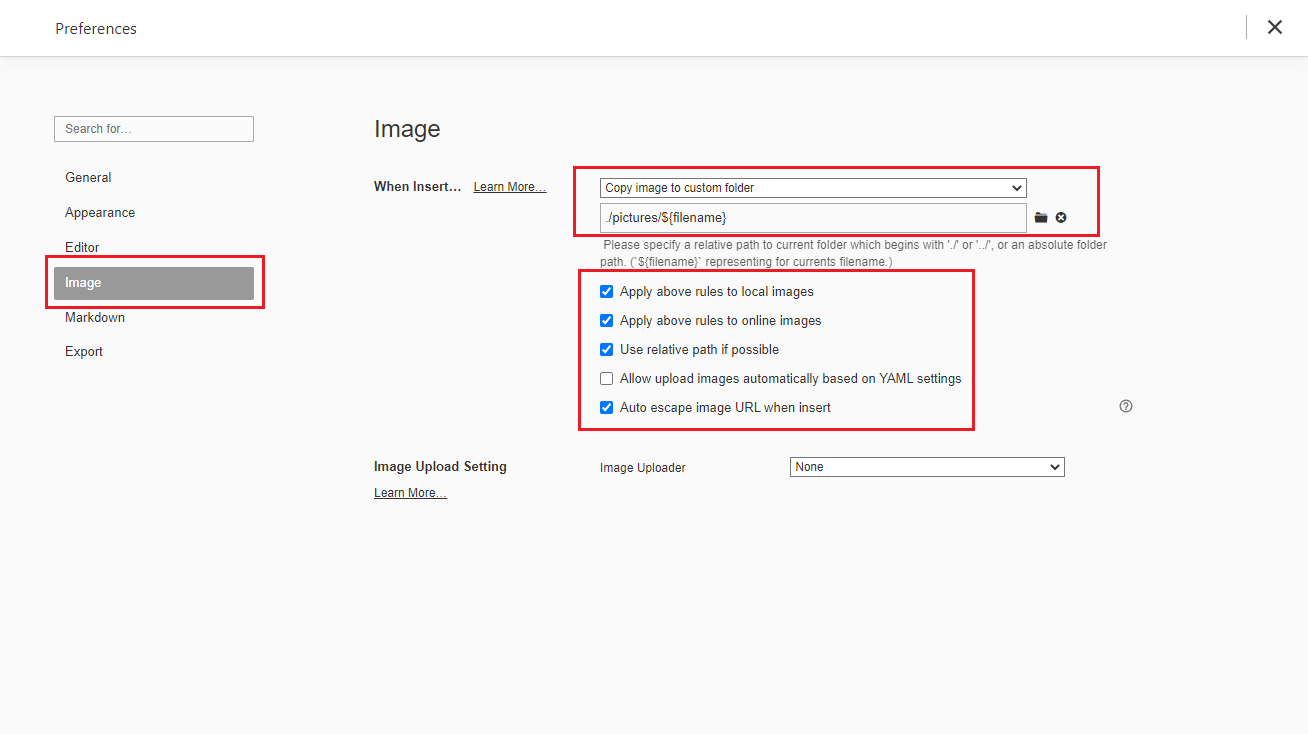This screenshot has height=734, width=1308.
Task: Select the Image preferences section
Action: 154,283
